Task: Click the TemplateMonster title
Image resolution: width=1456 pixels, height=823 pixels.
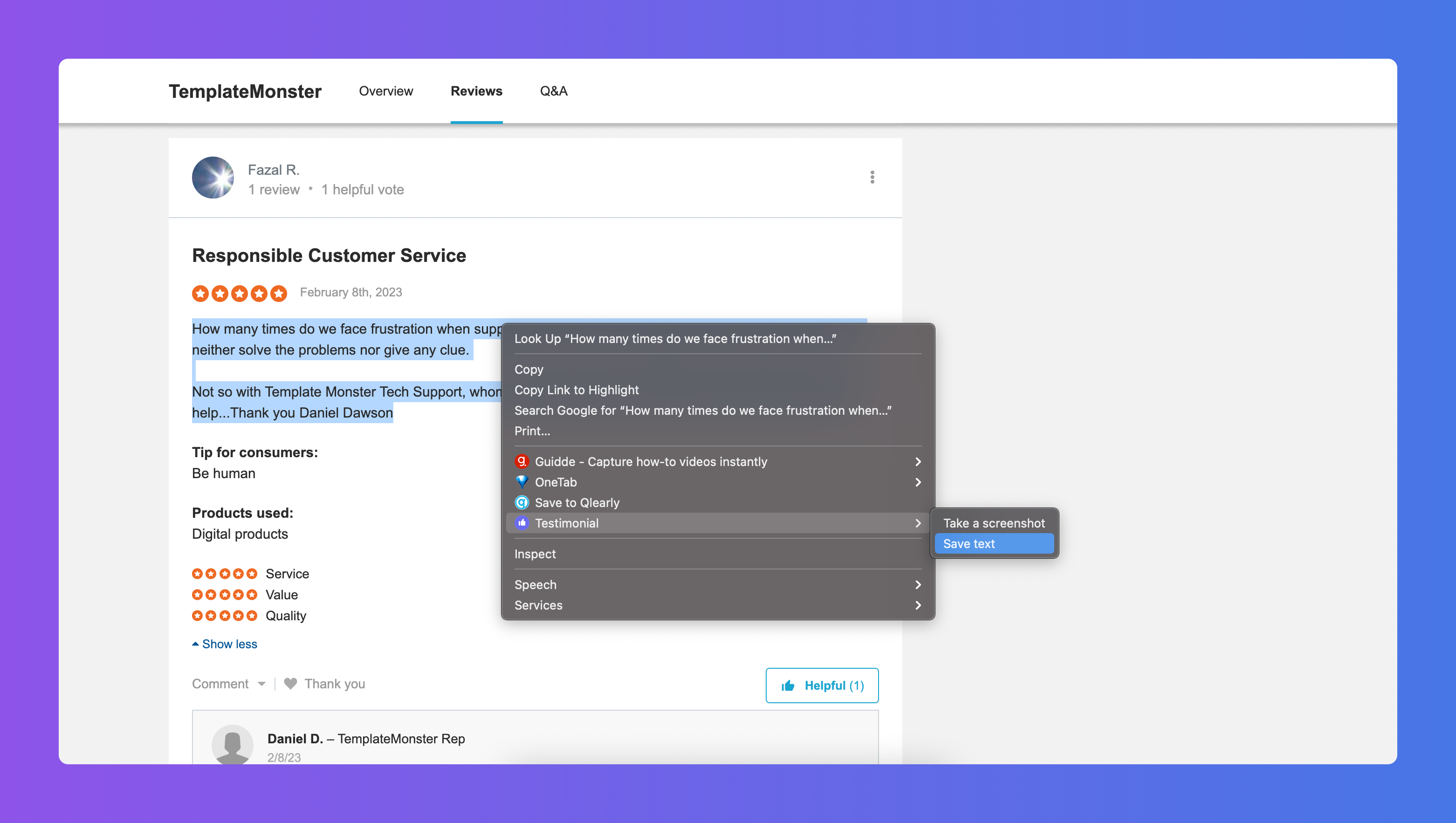Action: pos(245,91)
